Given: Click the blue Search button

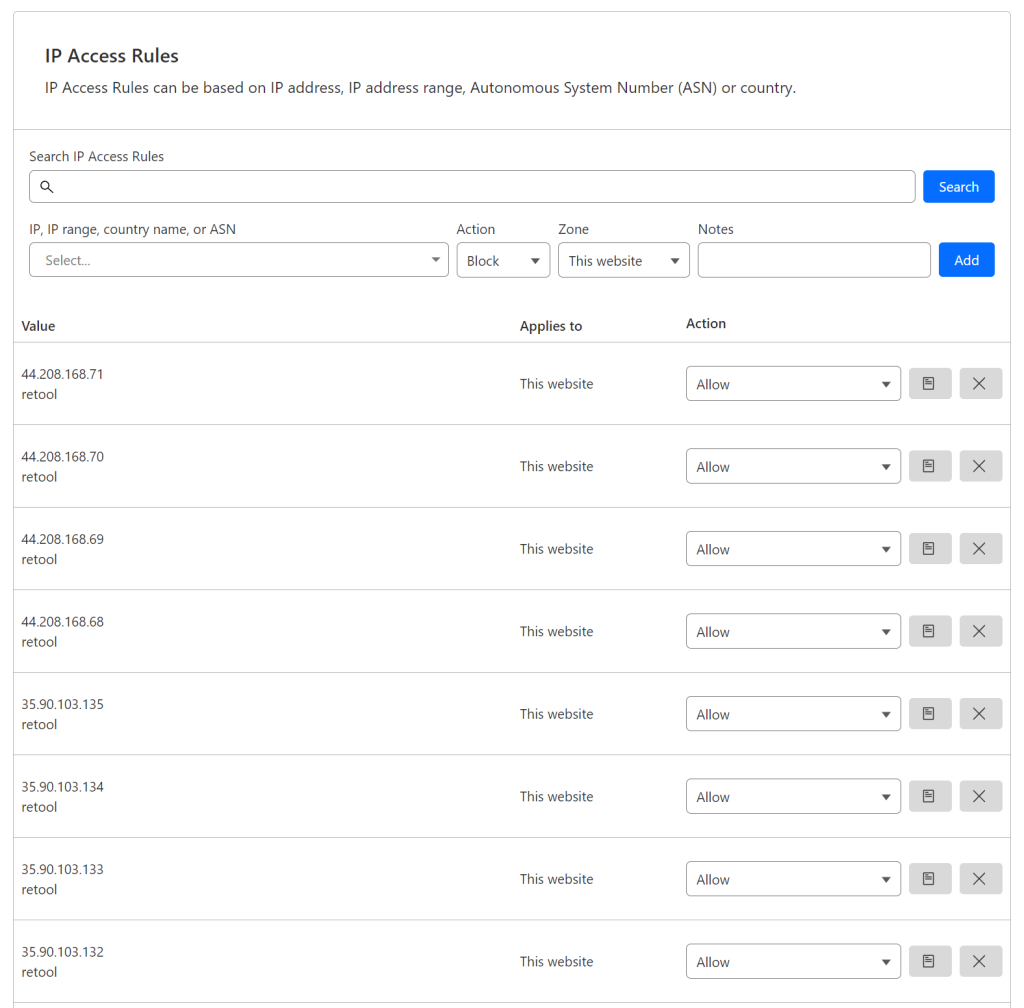Looking at the screenshot, I should pyautogui.click(x=958, y=187).
